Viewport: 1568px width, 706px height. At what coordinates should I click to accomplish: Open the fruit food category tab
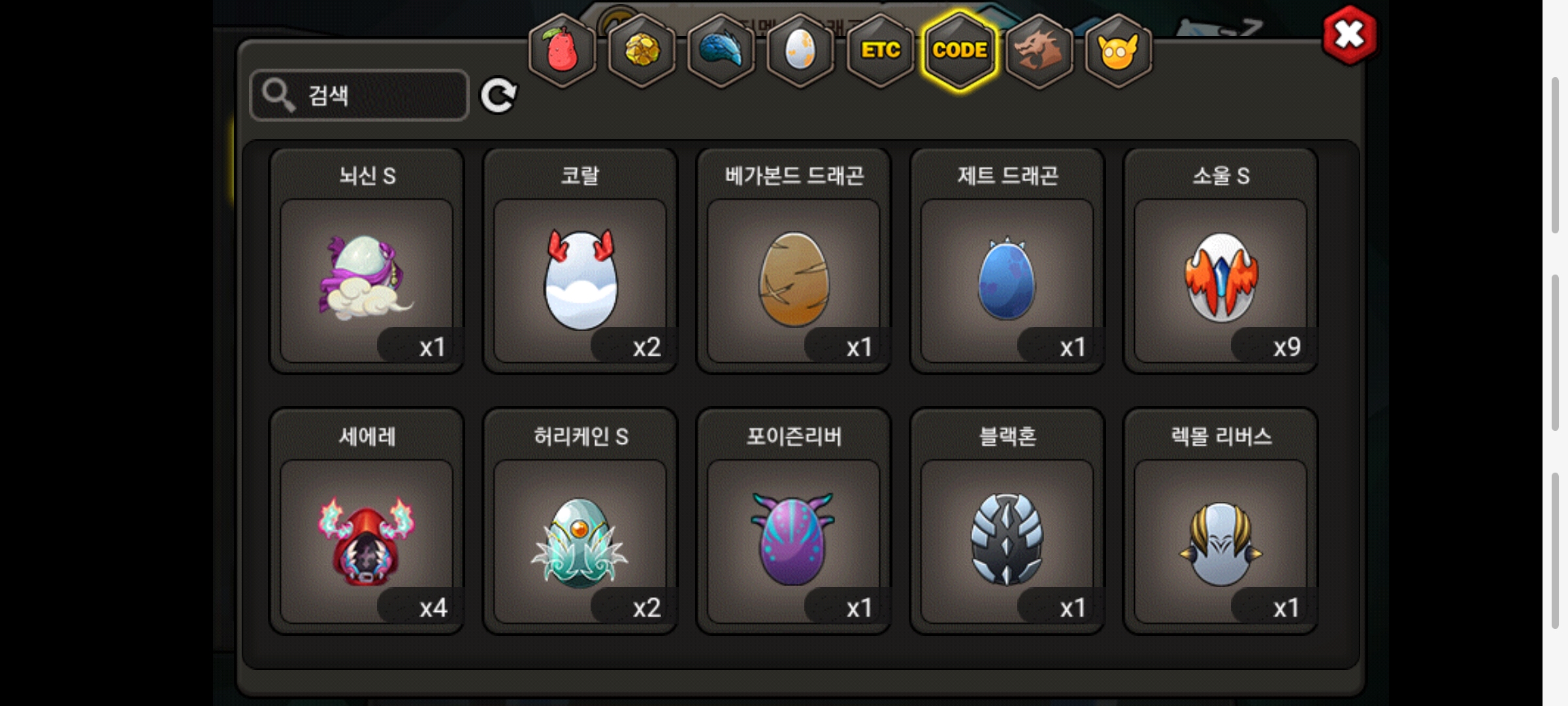(563, 50)
